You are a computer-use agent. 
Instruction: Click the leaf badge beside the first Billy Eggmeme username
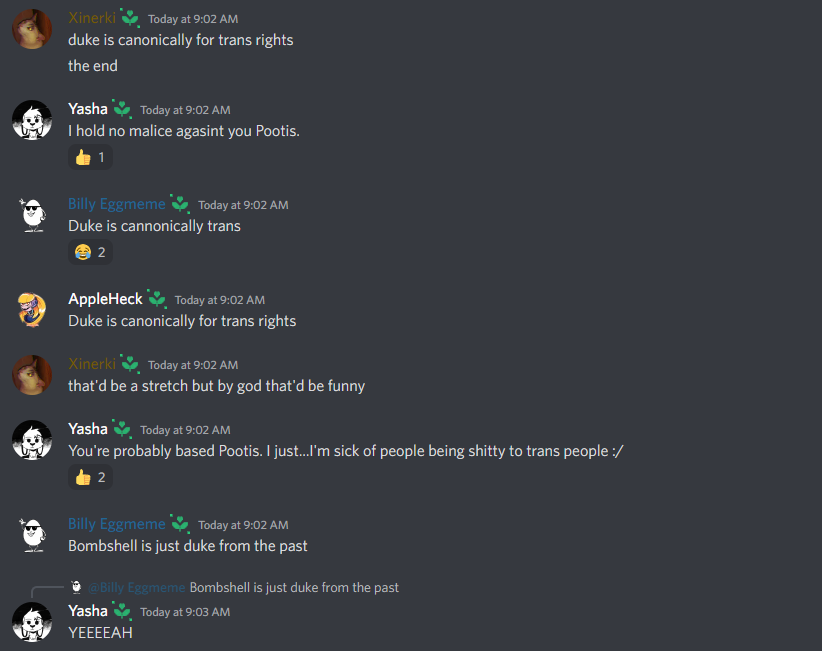click(180, 203)
